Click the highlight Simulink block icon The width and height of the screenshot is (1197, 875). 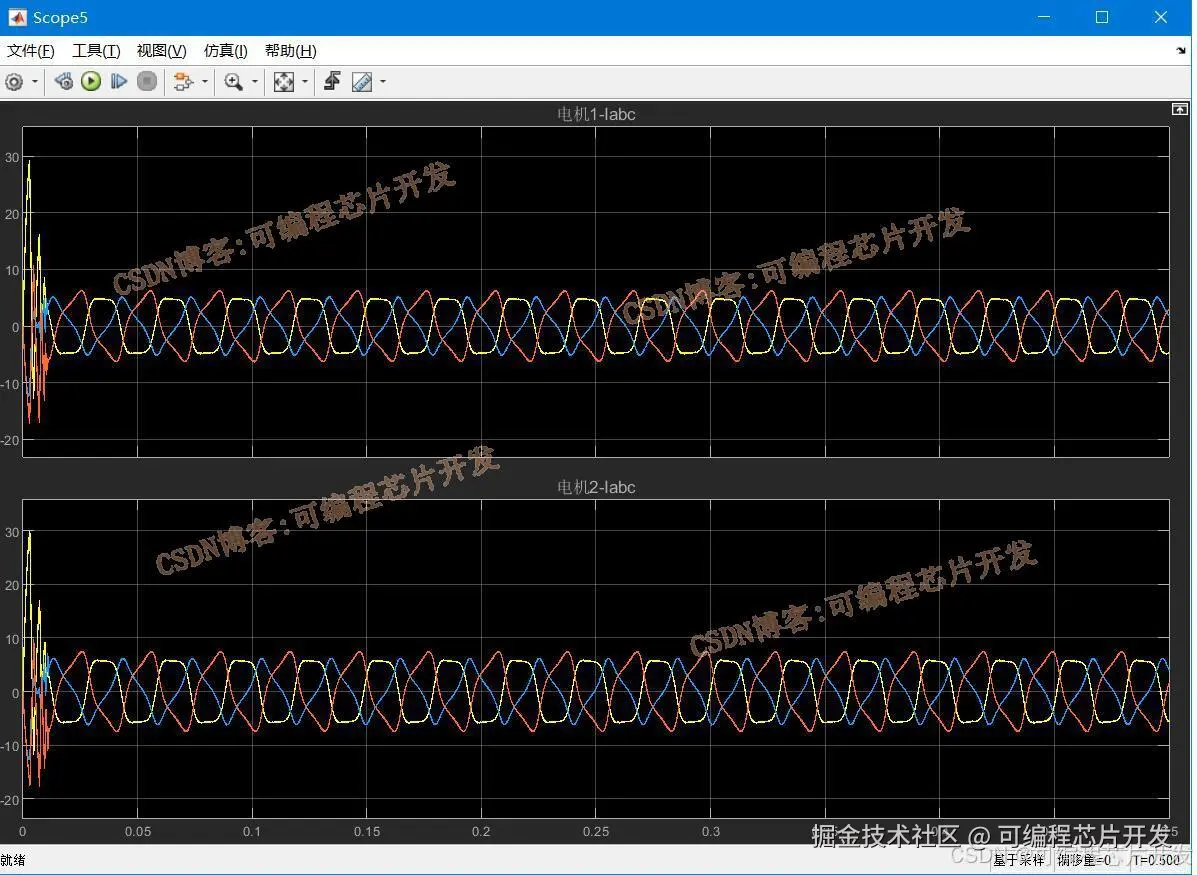click(182, 82)
